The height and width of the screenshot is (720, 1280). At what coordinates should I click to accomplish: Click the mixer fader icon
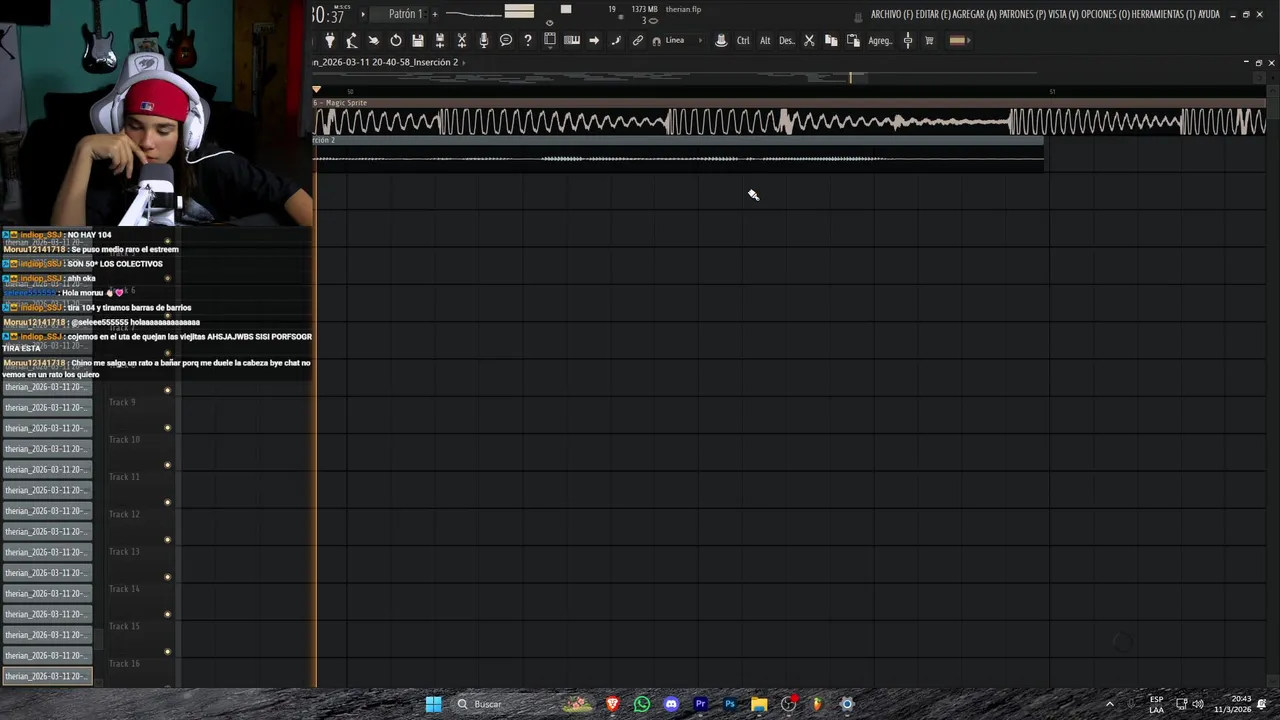point(908,40)
